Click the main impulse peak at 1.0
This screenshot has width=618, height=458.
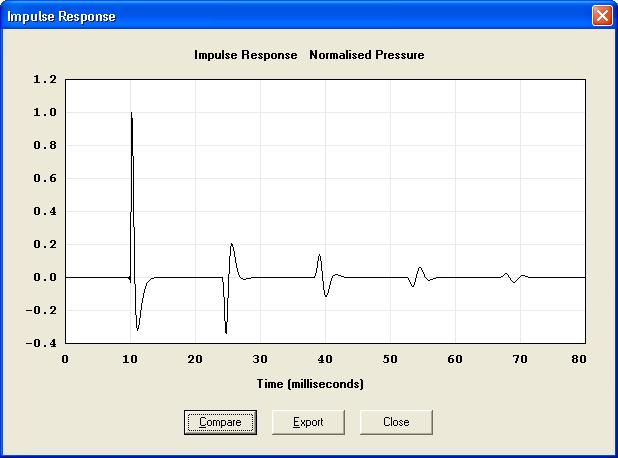pos(132,114)
